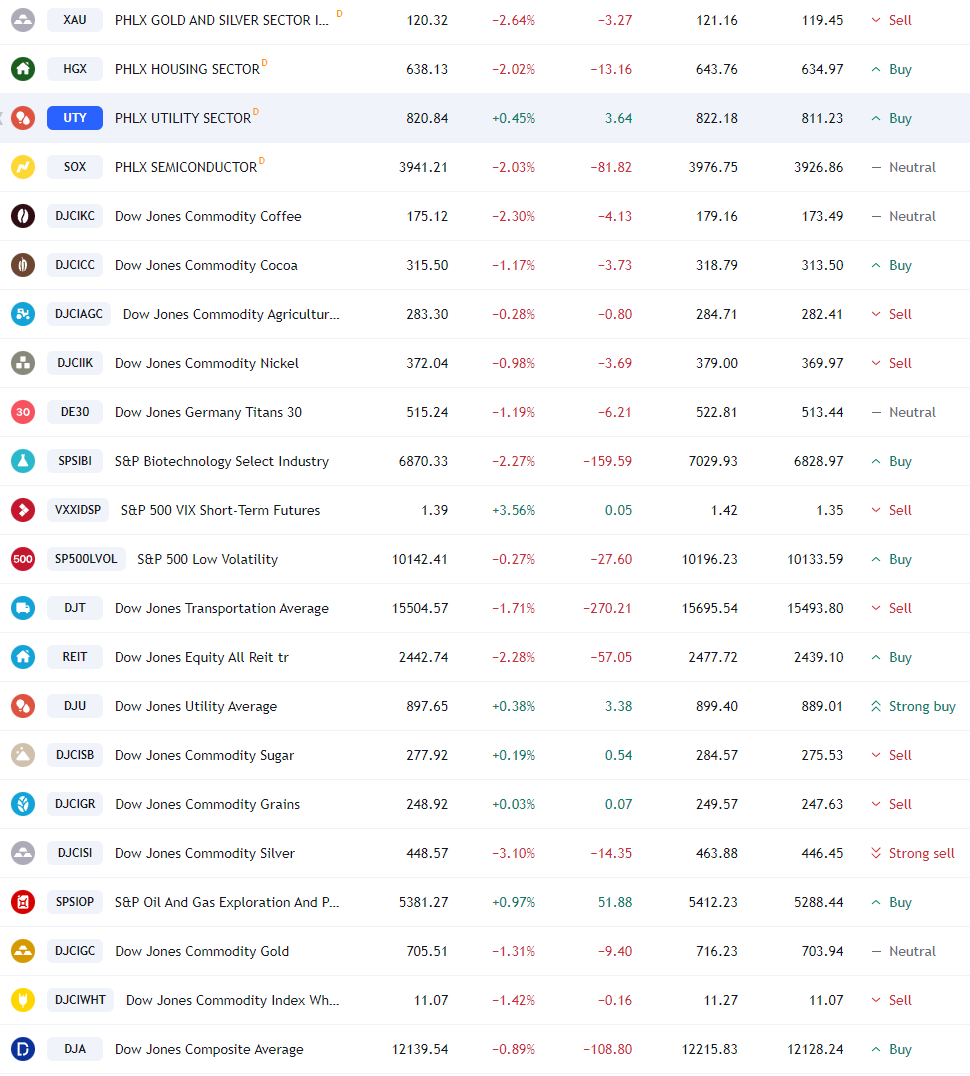Open Dow Jones Commodity Silver link

pyautogui.click(x=205, y=853)
